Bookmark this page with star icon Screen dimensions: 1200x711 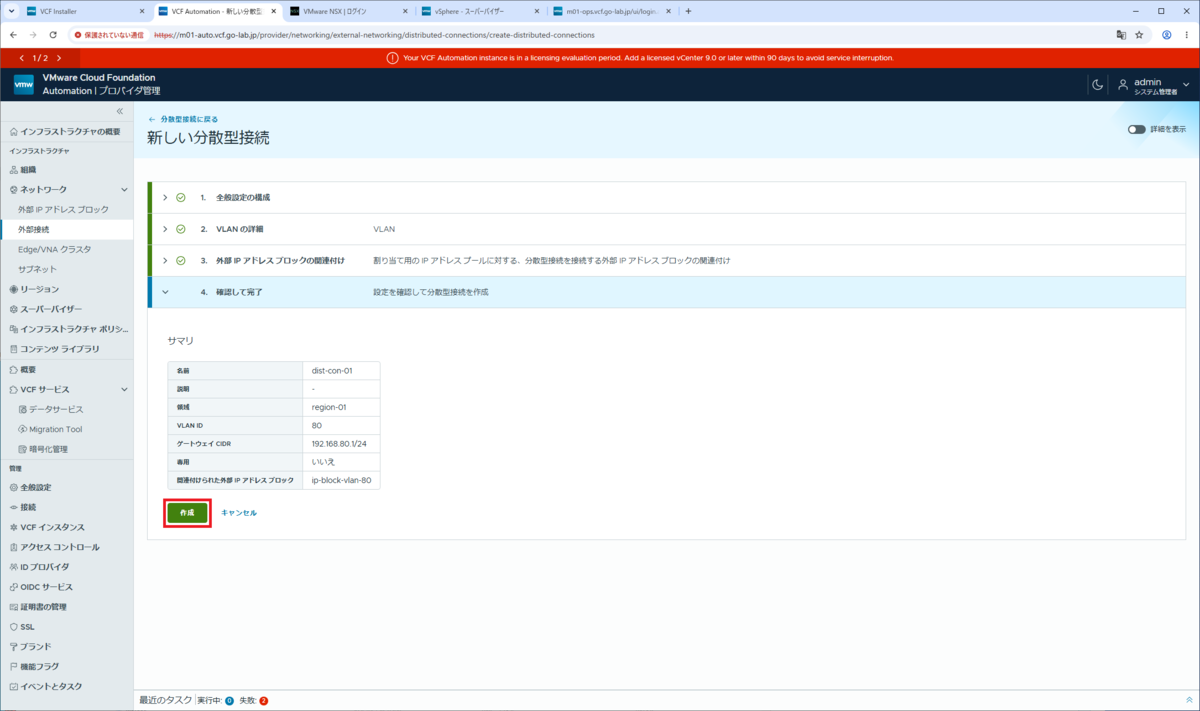coord(1139,34)
